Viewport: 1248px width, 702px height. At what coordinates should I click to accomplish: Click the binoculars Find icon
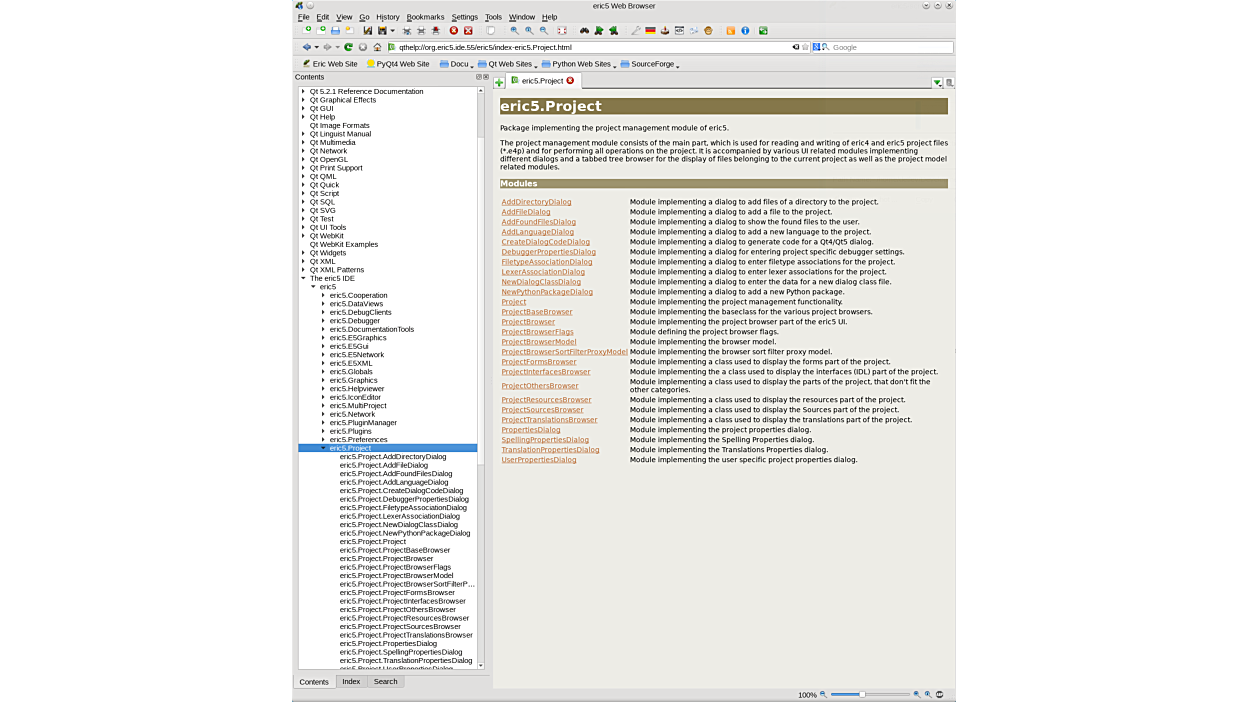(x=584, y=31)
